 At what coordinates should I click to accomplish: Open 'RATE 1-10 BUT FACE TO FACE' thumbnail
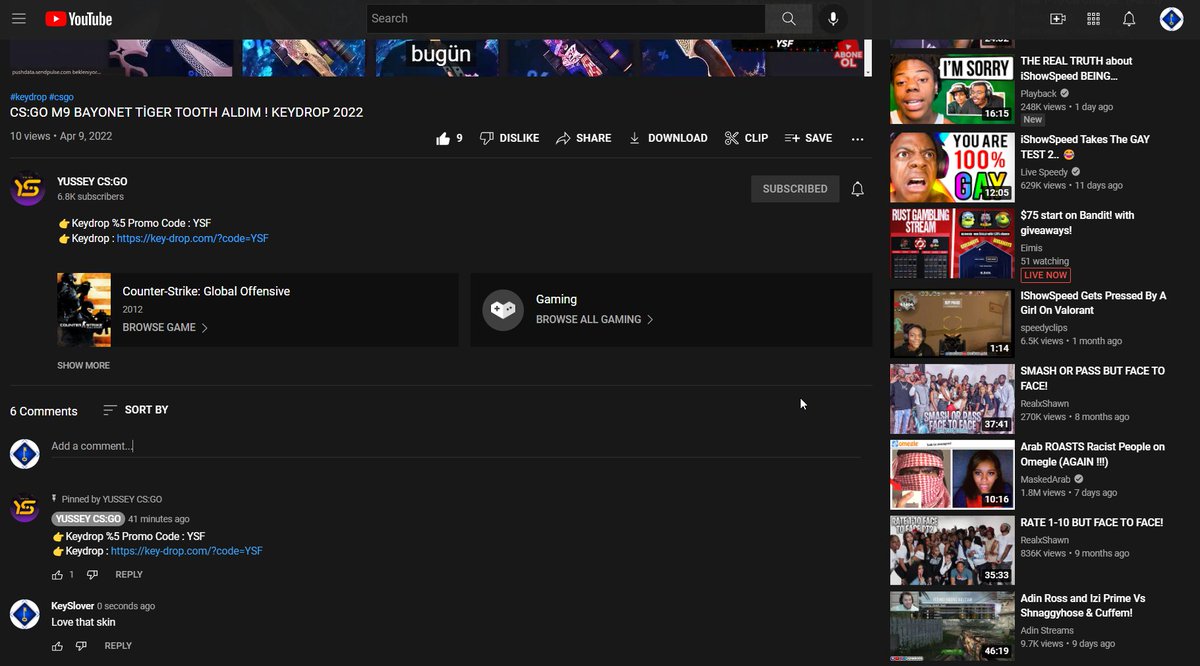point(952,550)
